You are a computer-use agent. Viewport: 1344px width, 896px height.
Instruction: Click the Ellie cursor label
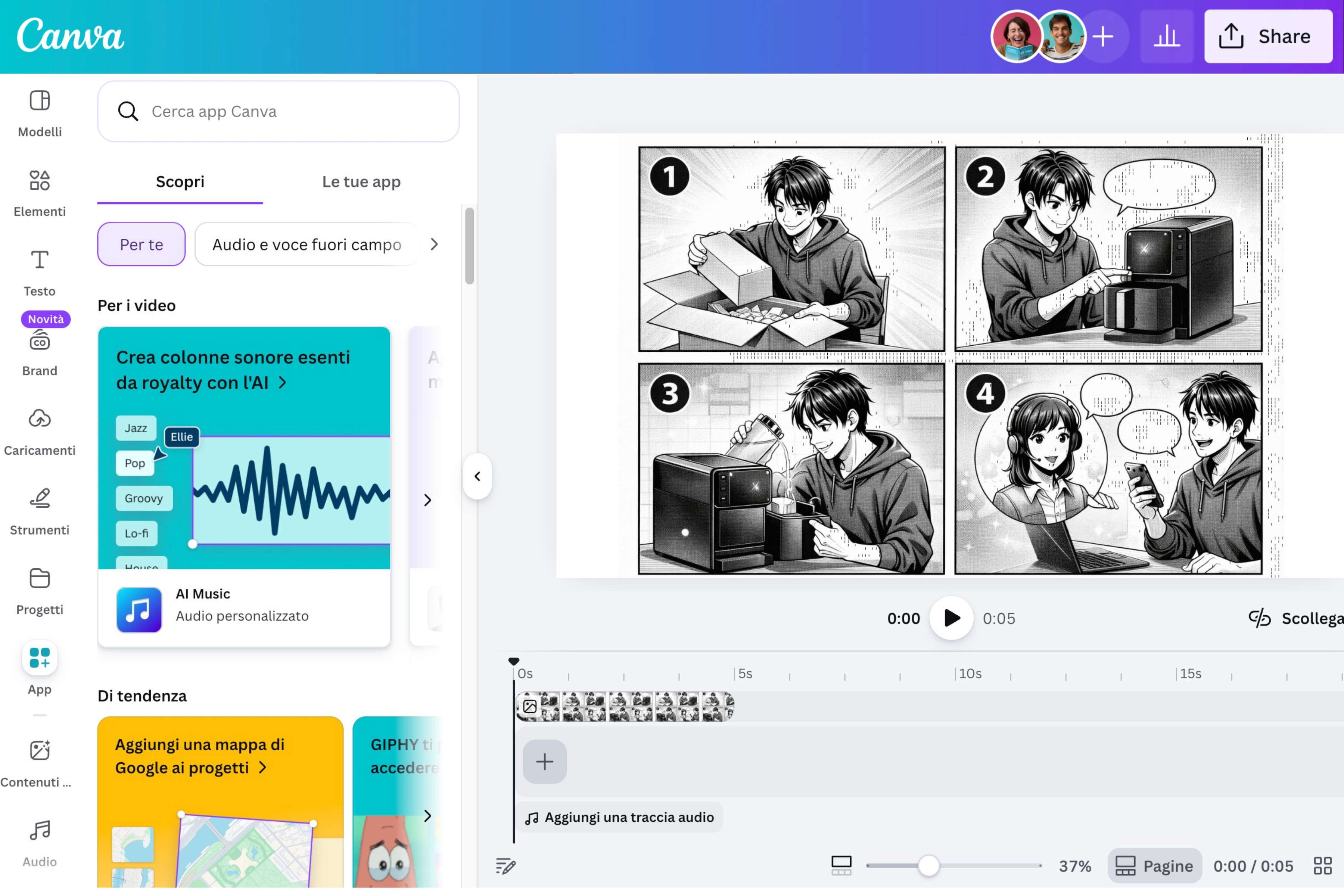point(182,436)
